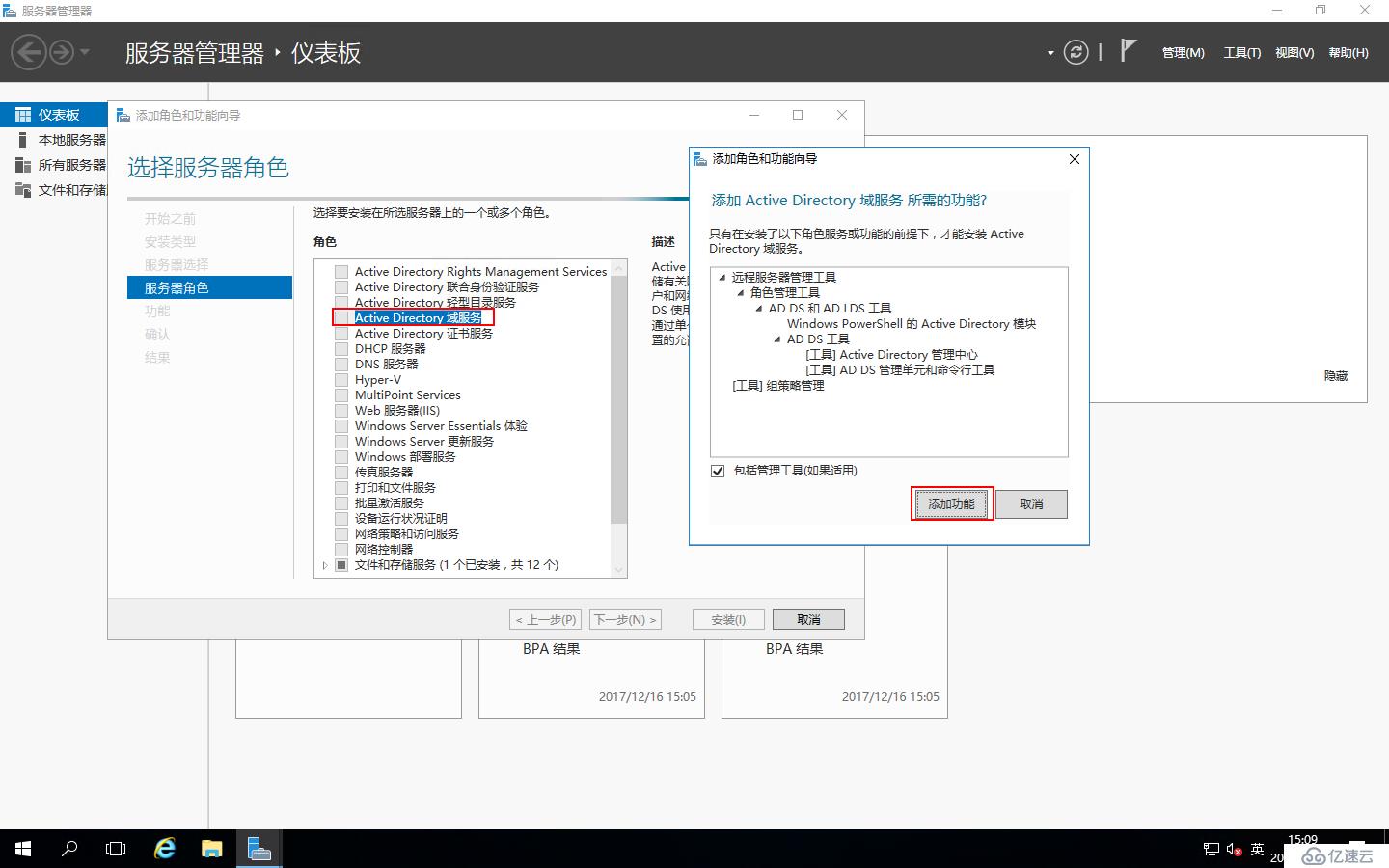This screenshot has height=868, width=1389.
Task: Launch Internet Explorer from the taskbar
Action: [x=165, y=849]
